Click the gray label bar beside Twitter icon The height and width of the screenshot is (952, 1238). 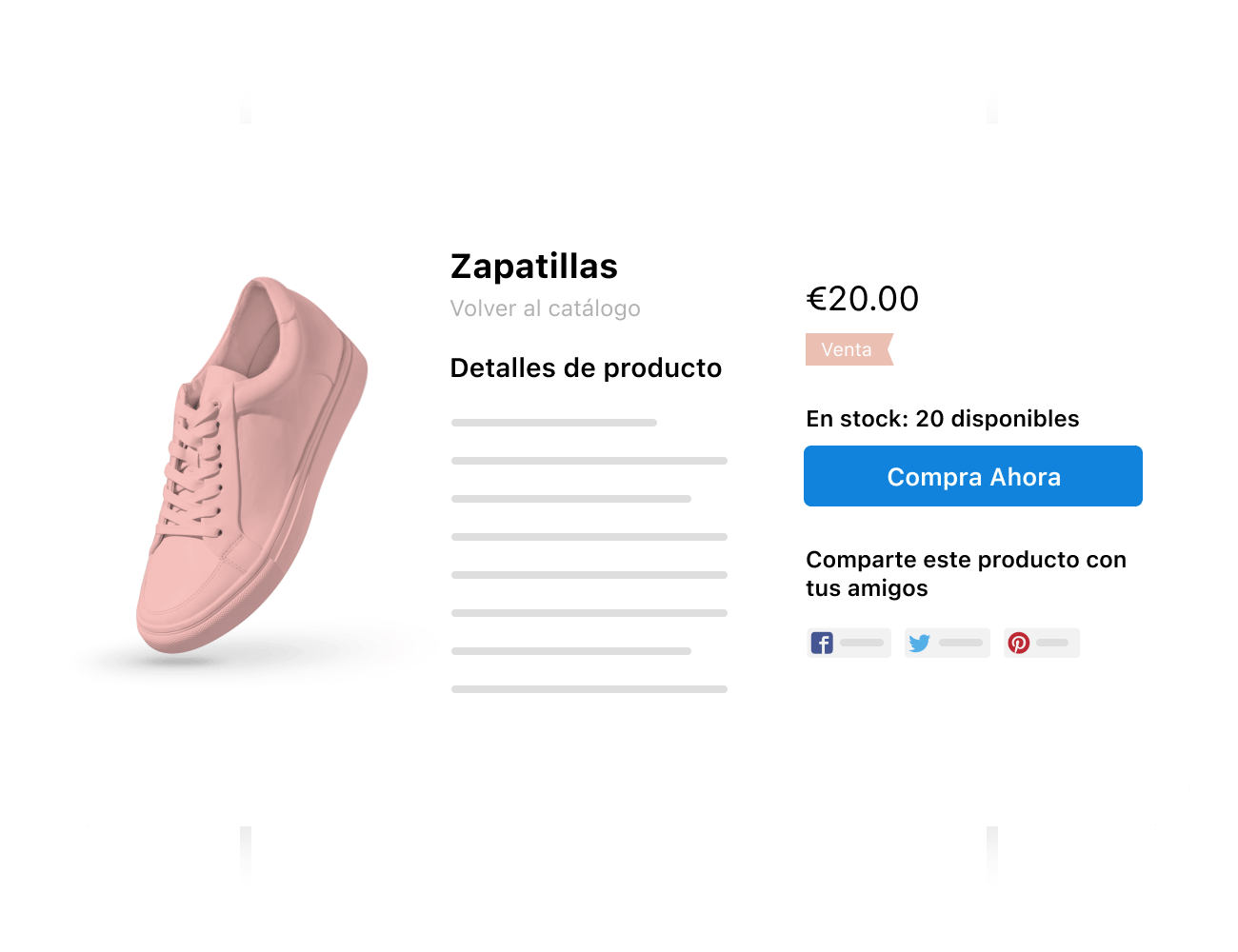961,643
